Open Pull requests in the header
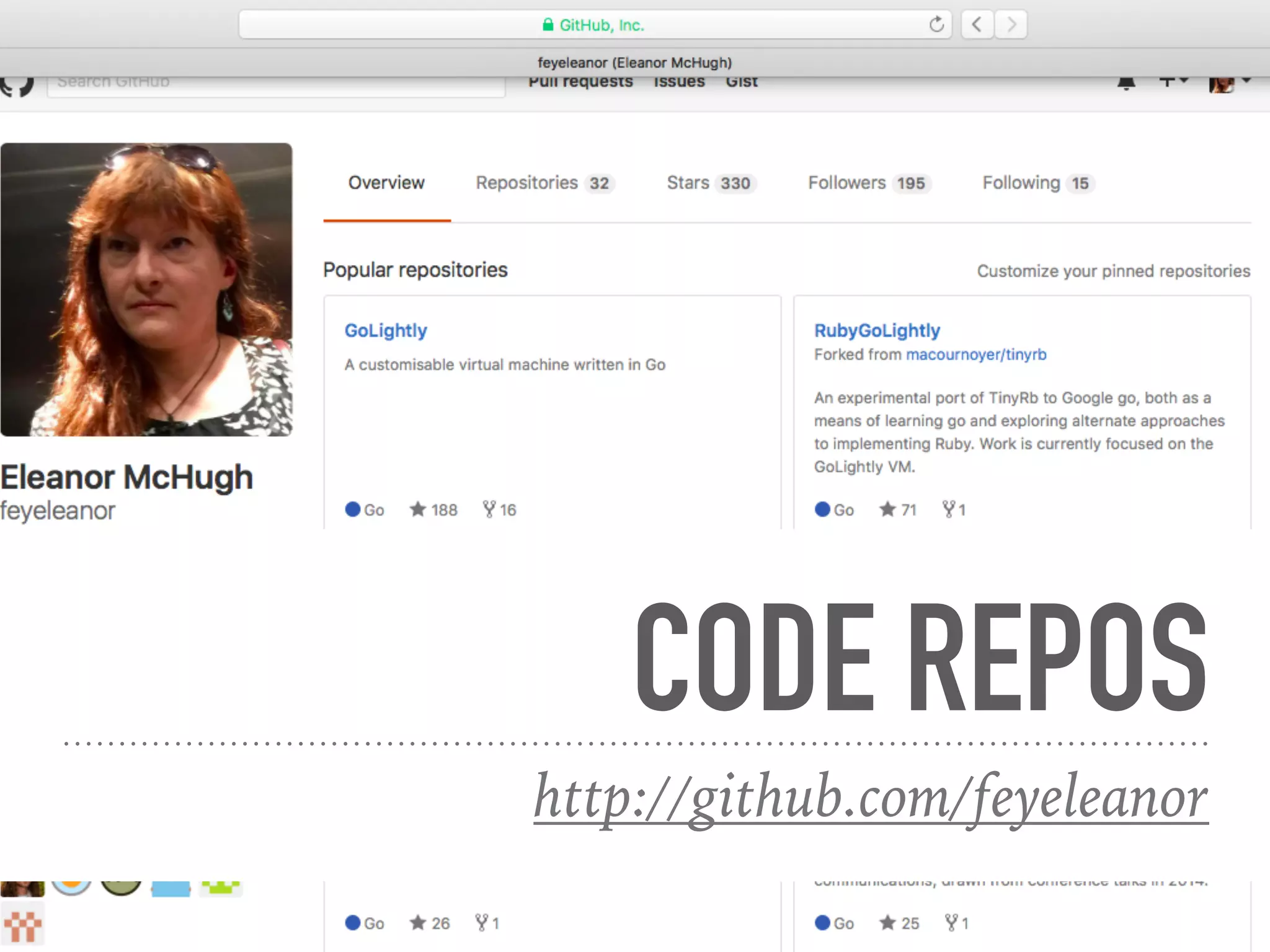1270x952 pixels. 580,82
